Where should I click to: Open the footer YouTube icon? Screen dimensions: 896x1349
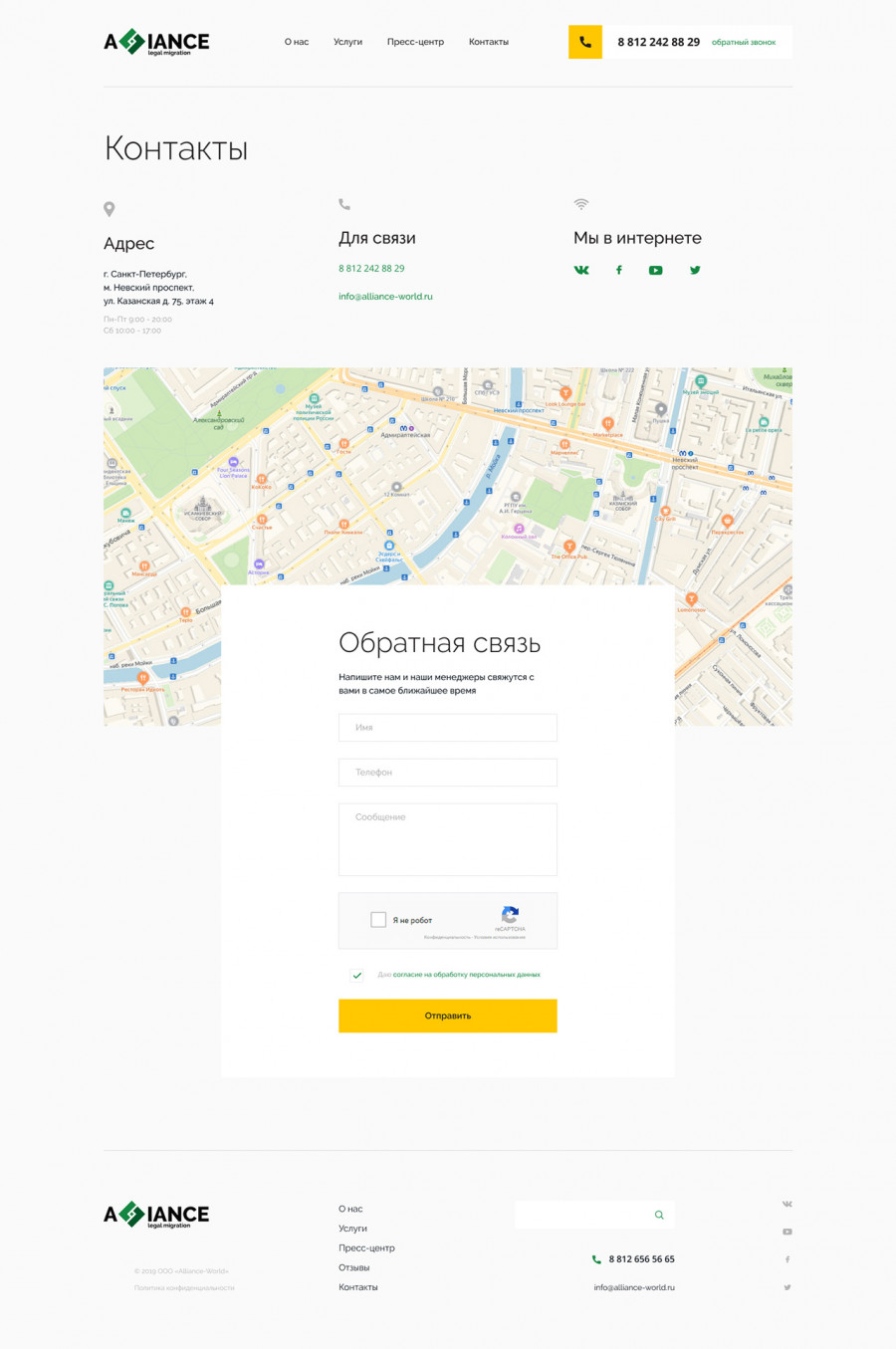[787, 1232]
